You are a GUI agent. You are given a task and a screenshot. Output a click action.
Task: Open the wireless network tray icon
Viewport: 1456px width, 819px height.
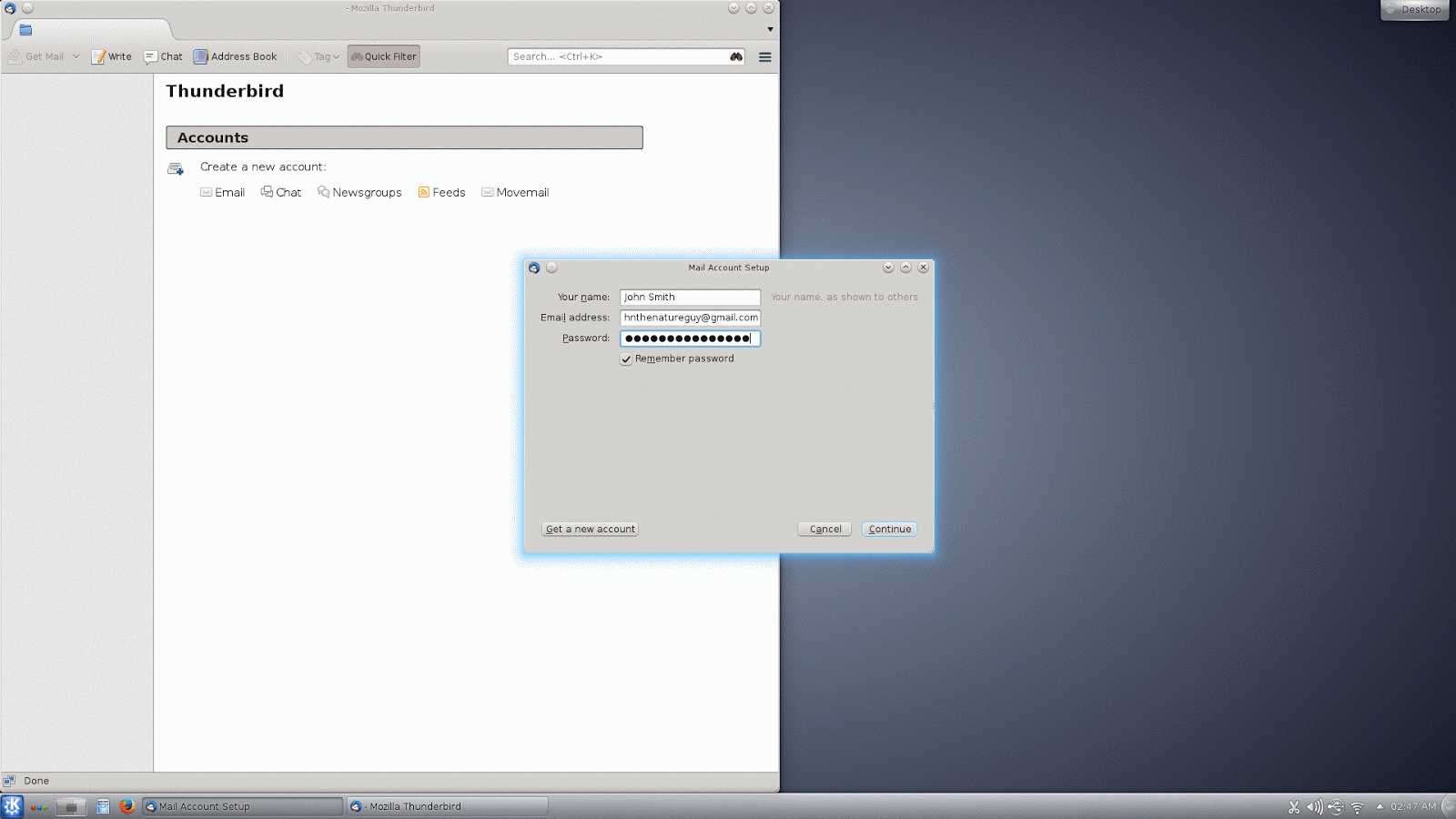(x=1357, y=807)
